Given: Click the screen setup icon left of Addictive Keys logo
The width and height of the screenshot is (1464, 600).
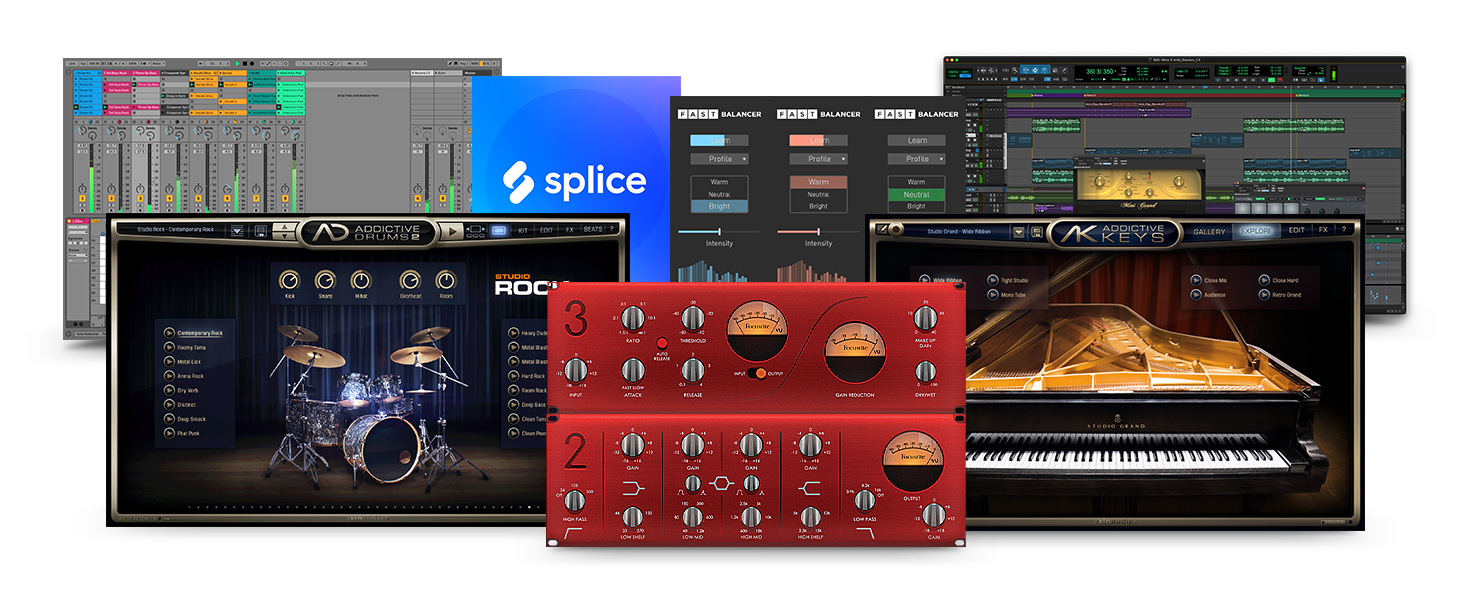Looking at the screenshot, I should [x=880, y=229].
